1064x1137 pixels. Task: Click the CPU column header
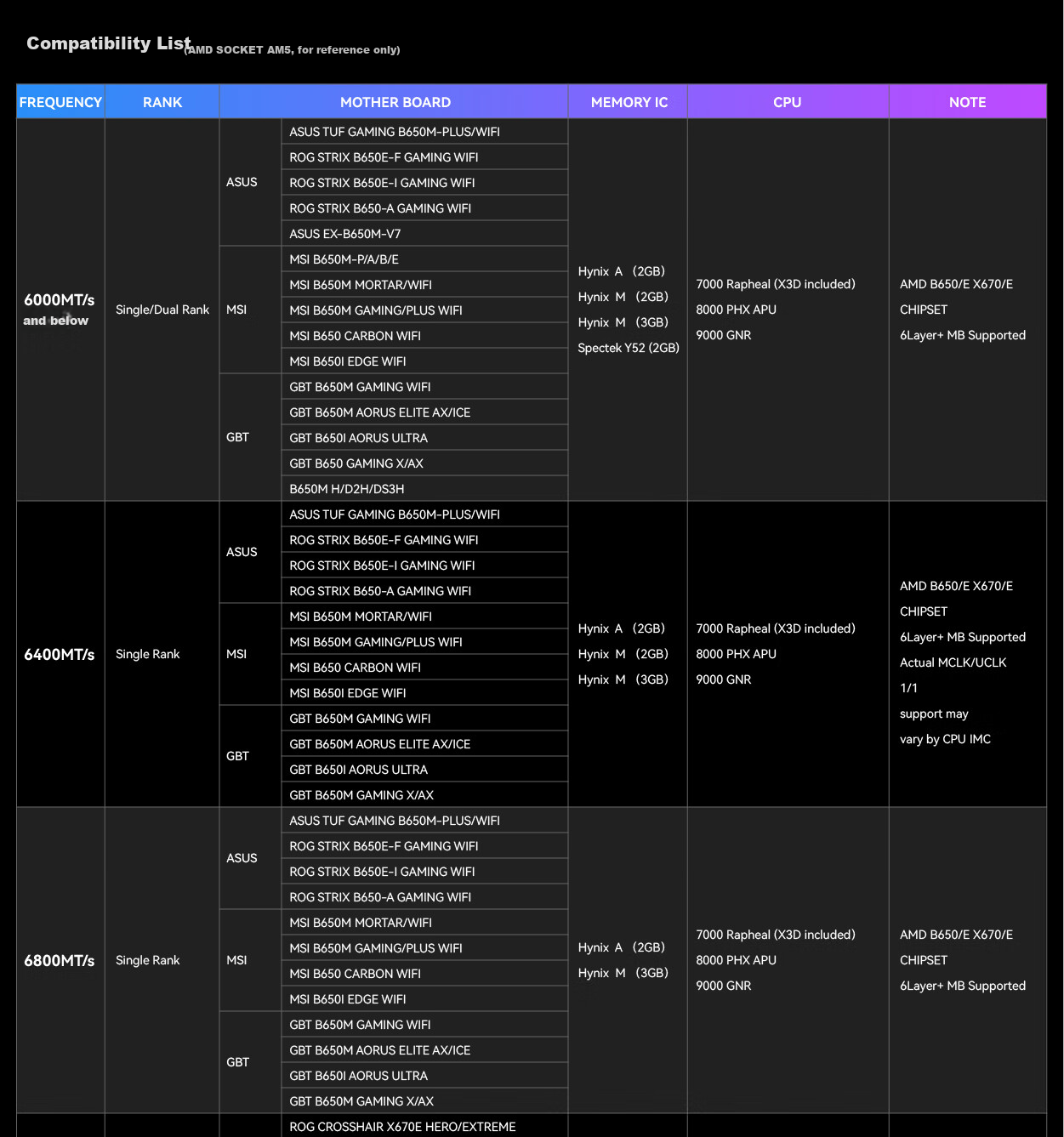tap(788, 102)
